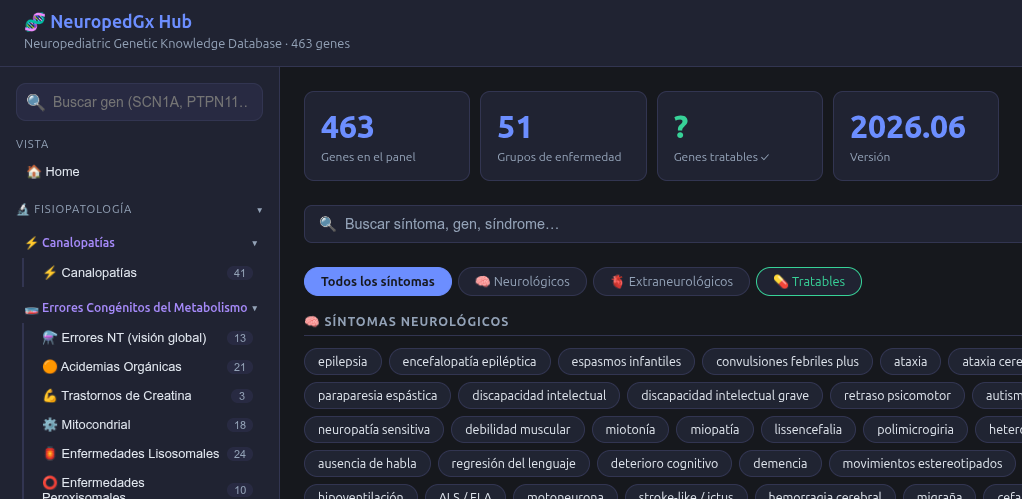Screen dimensions: 1022x499
Task: Click the magnifier icon in gene search box
Action: 35,102
